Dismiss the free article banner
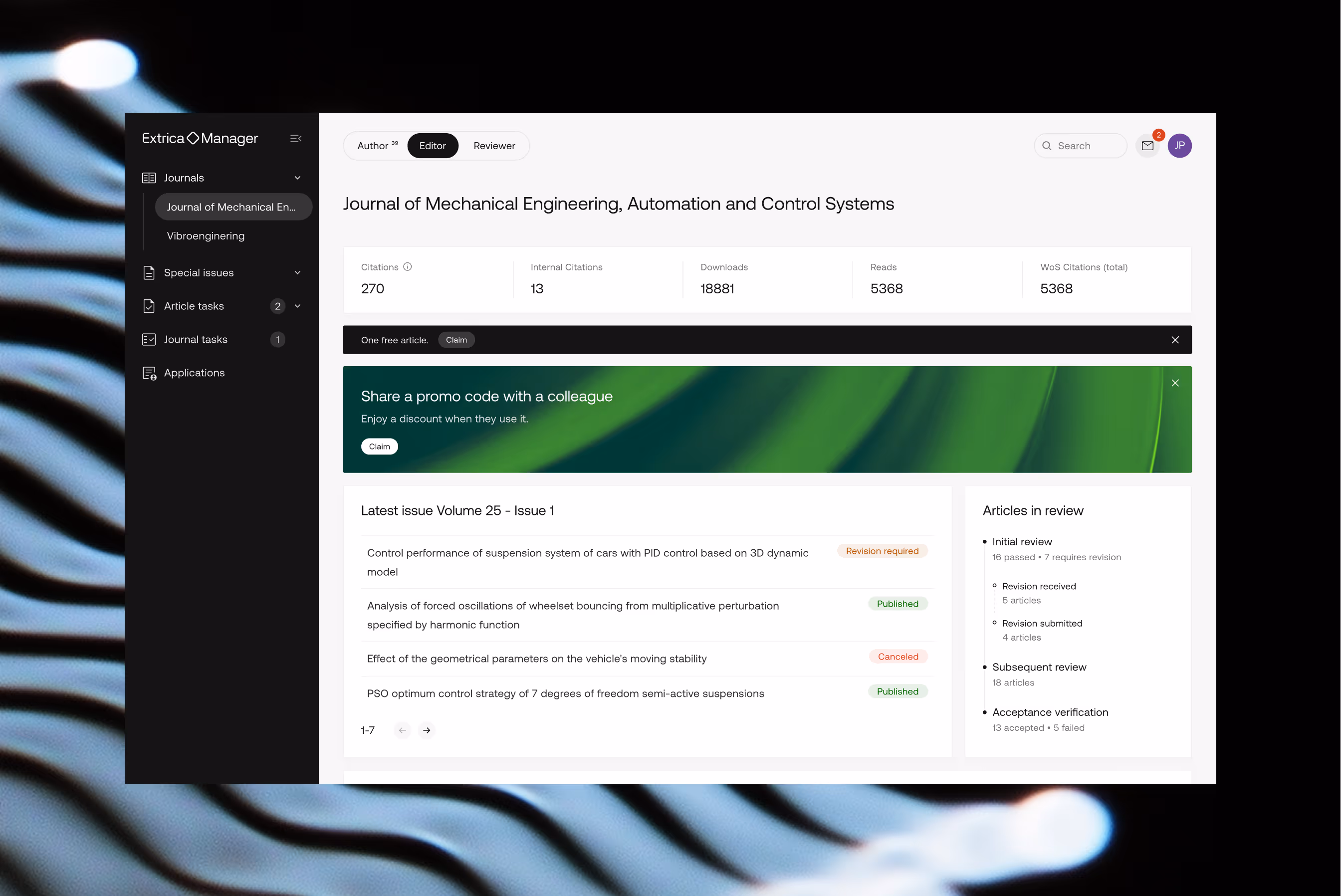 1175,340
